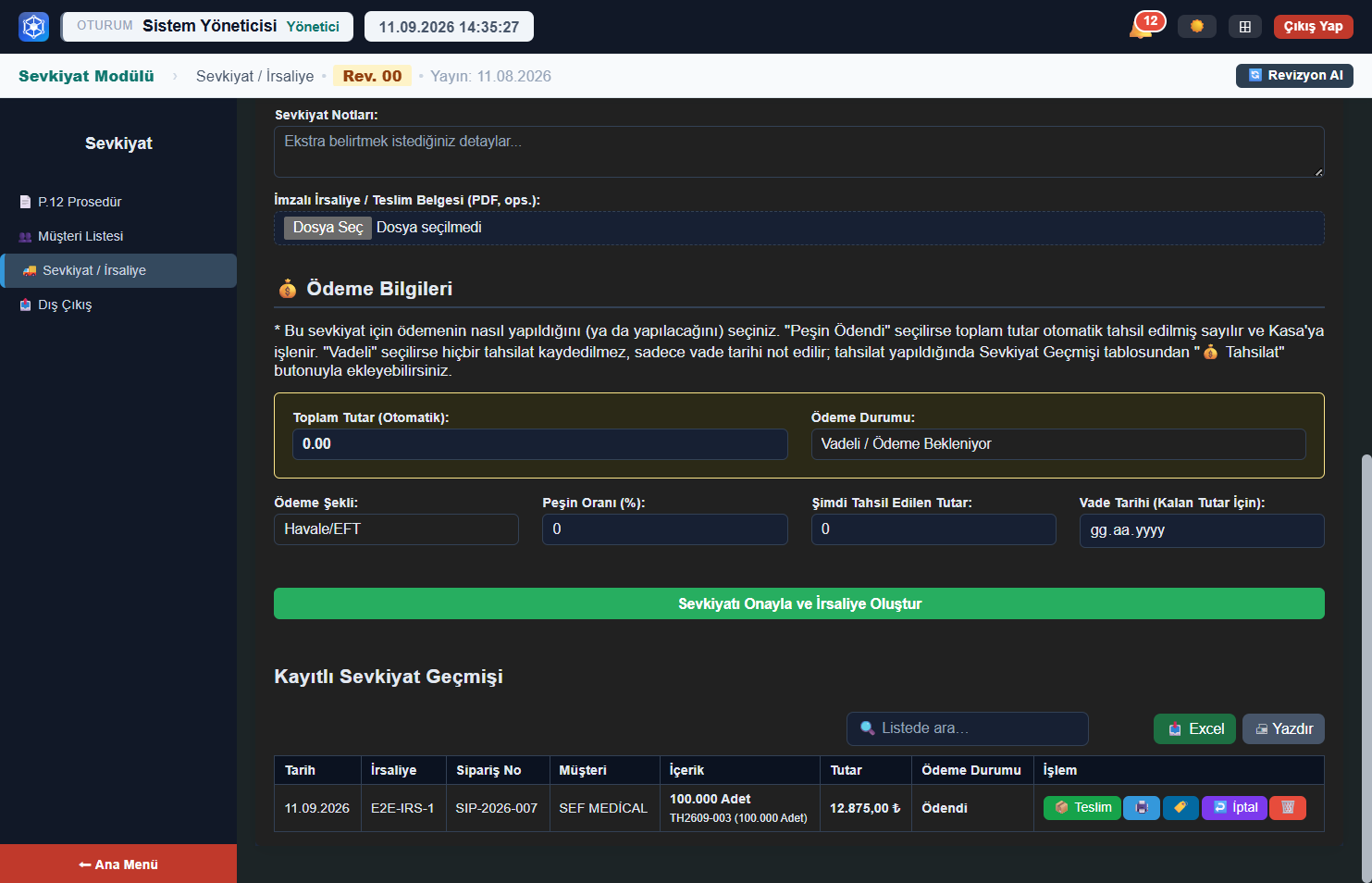Image resolution: width=1372 pixels, height=883 pixels.
Task: Click the Peşin Oranı (%) field
Action: click(x=665, y=529)
